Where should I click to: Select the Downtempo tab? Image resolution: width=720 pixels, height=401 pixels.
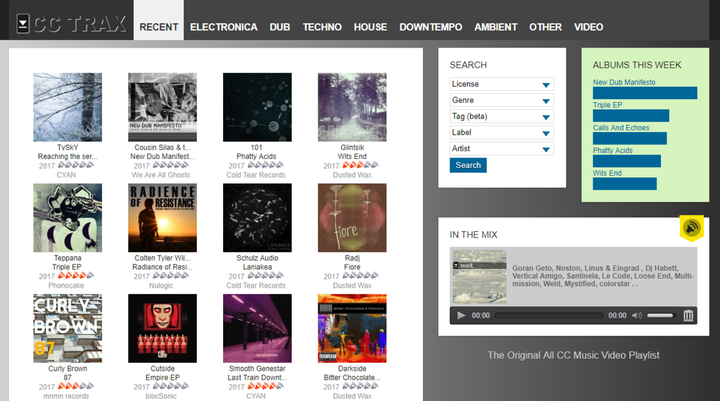[x=431, y=27]
